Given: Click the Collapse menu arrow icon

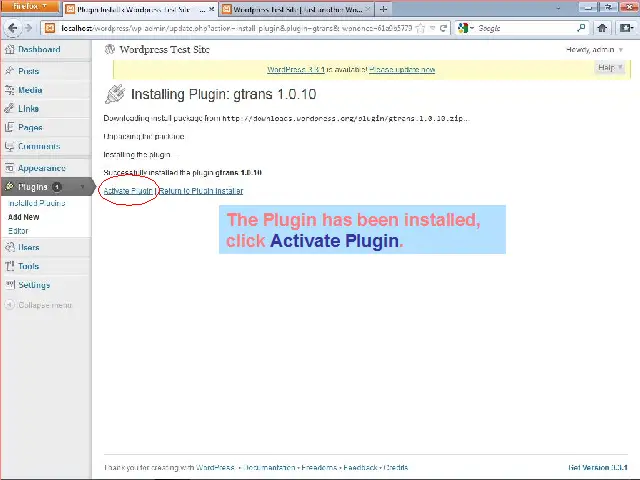Looking at the screenshot, I should pyautogui.click(x=9, y=305).
